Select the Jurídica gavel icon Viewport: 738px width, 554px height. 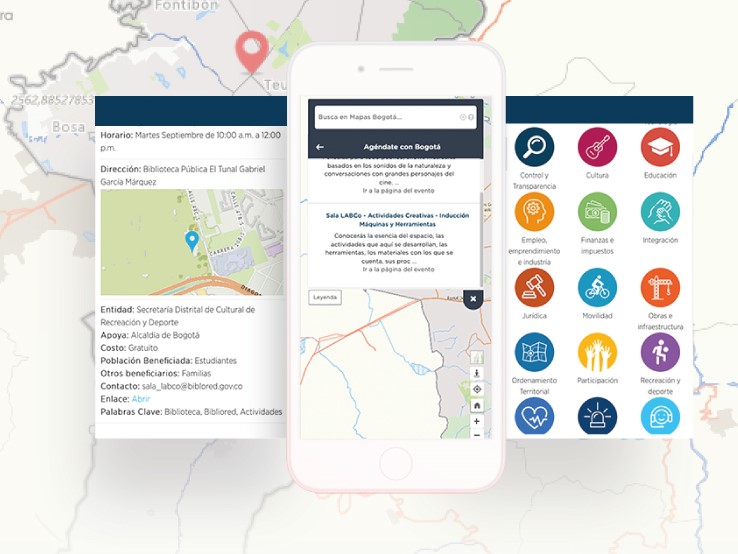pyautogui.click(x=534, y=287)
